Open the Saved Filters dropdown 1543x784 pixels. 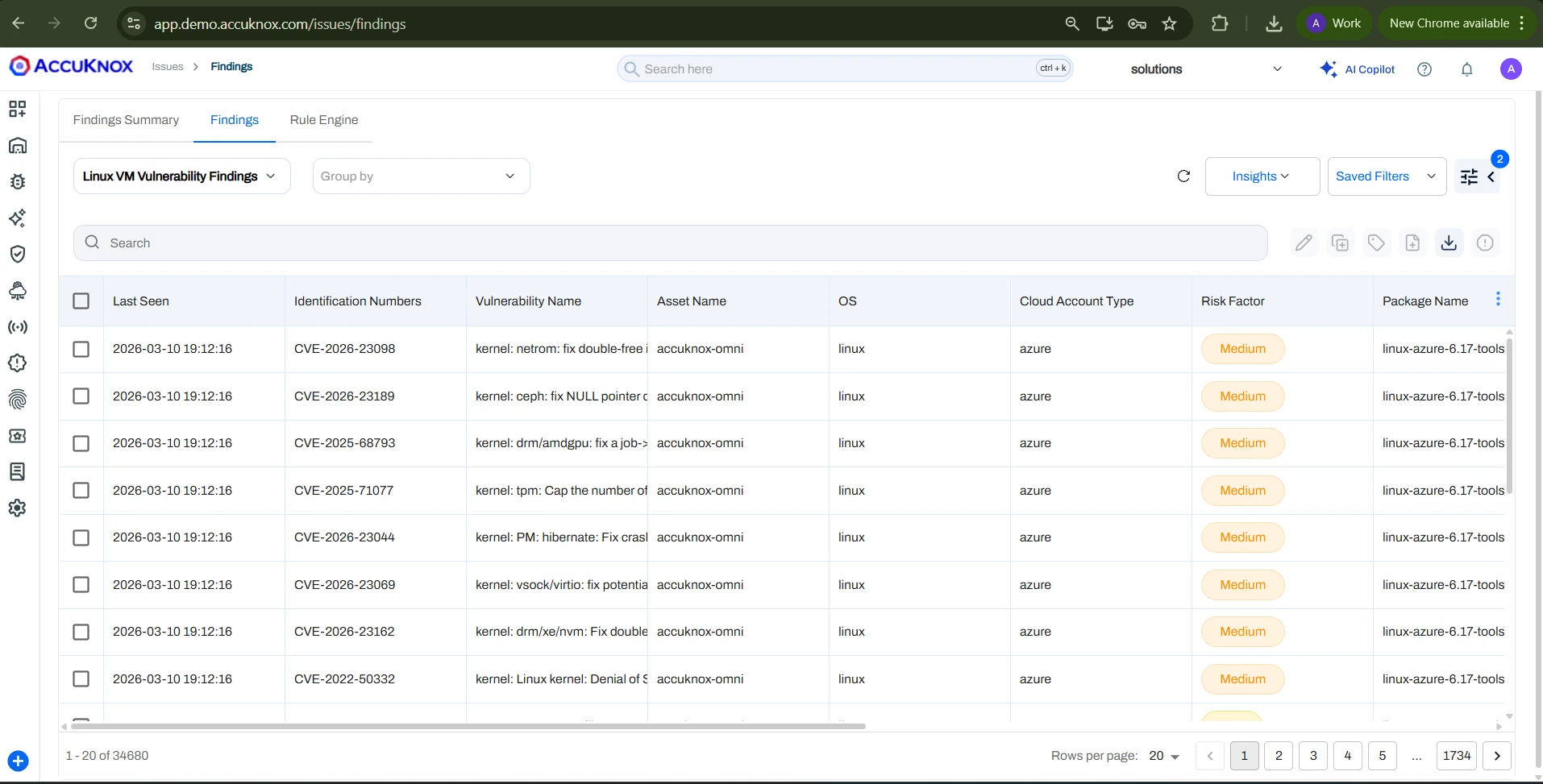pos(1385,176)
